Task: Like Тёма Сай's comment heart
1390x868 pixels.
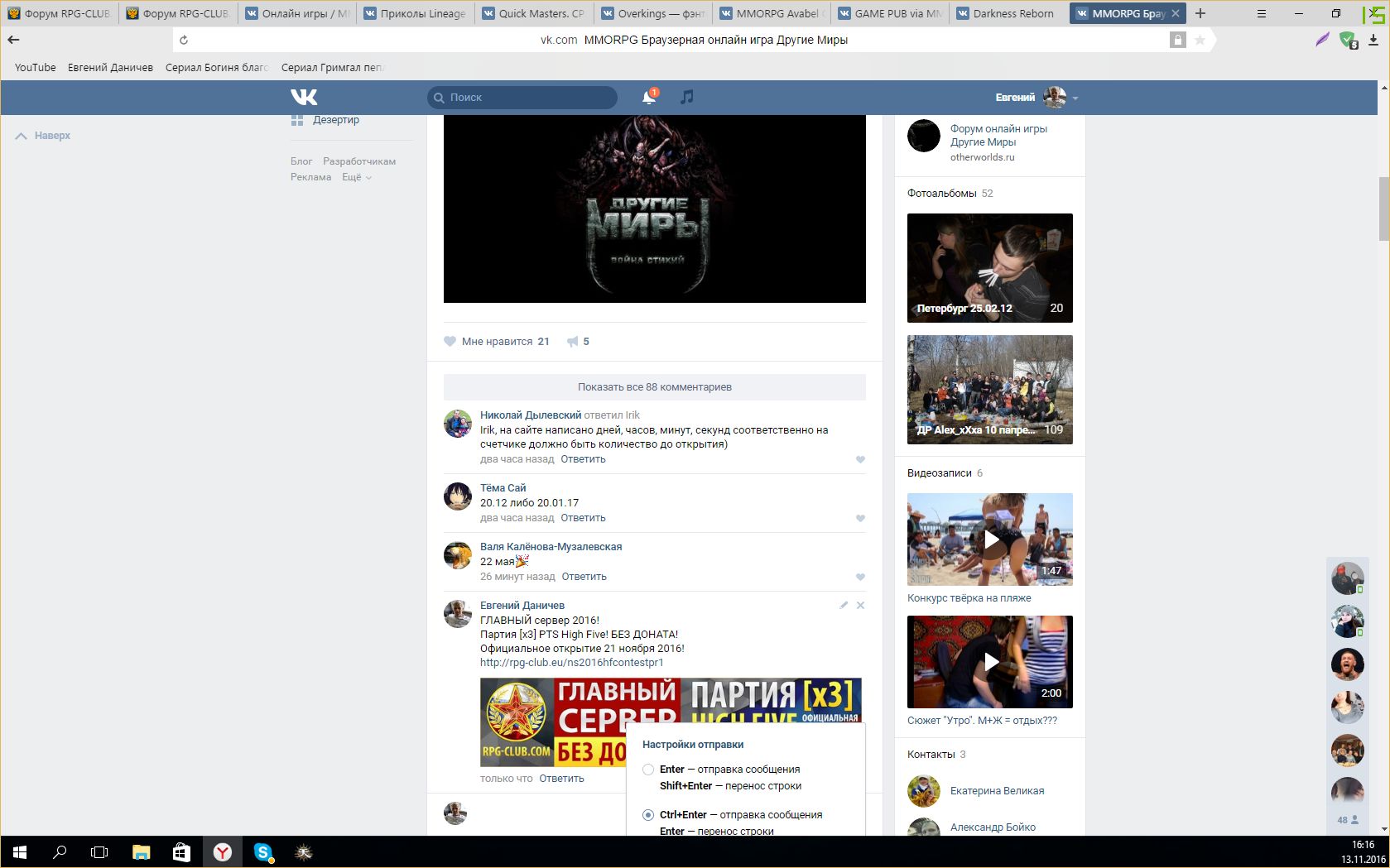Action: (860, 519)
